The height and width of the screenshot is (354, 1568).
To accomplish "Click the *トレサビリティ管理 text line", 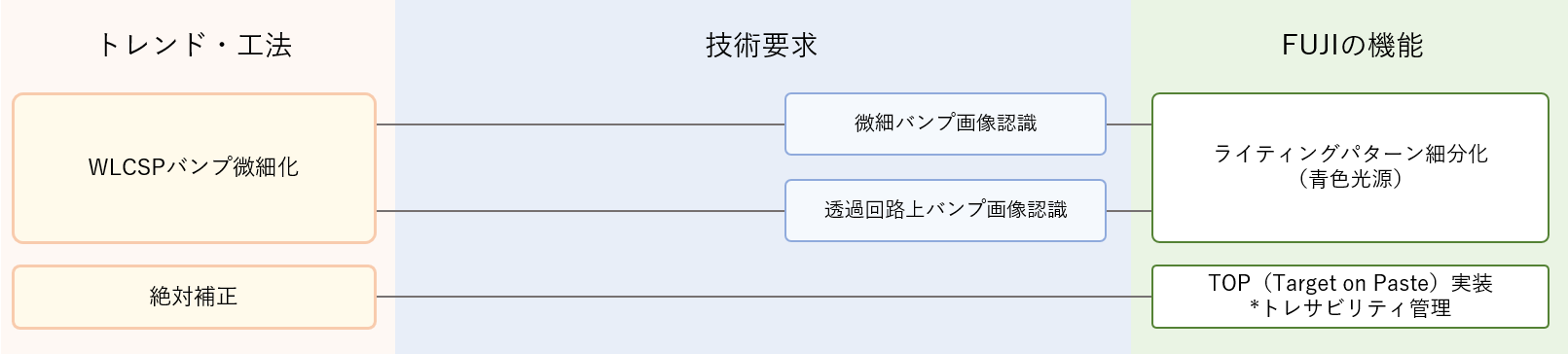I will coord(1350,308).
